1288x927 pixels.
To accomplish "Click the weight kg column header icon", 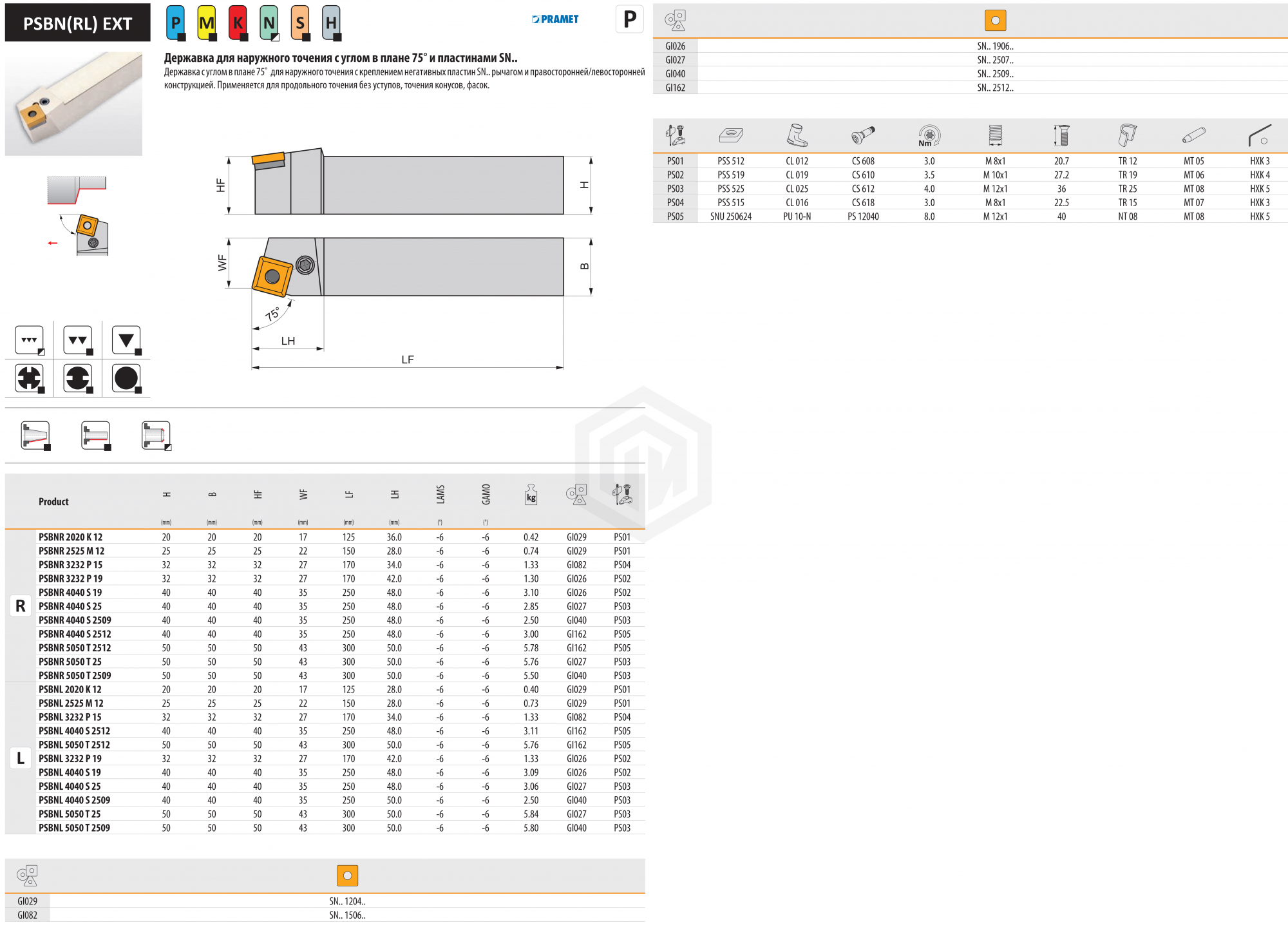I will [531, 495].
